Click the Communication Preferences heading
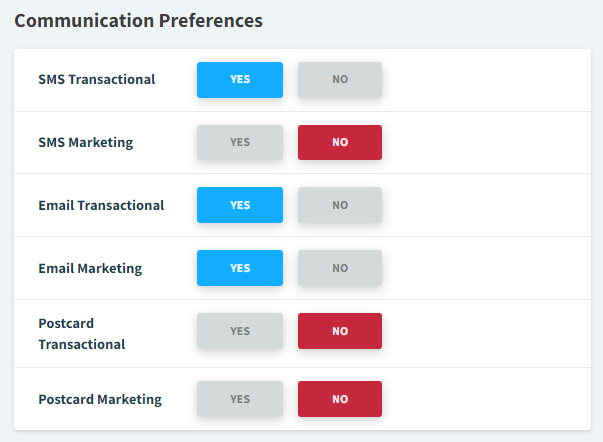603x442 pixels. tap(139, 20)
